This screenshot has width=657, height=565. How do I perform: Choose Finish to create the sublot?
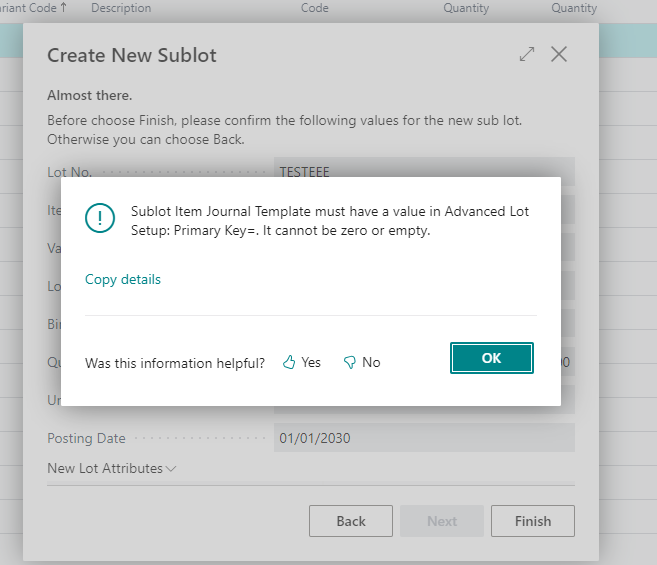pyautogui.click(x=532, y=521)
